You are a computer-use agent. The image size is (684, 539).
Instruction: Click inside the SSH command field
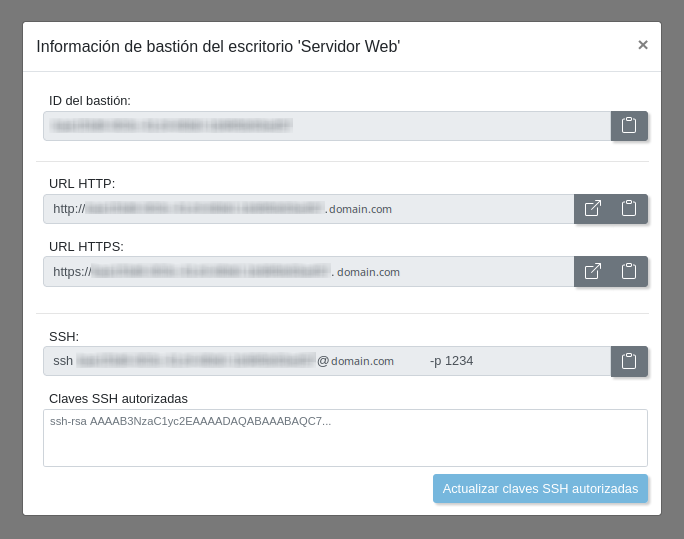coord(327,361)
